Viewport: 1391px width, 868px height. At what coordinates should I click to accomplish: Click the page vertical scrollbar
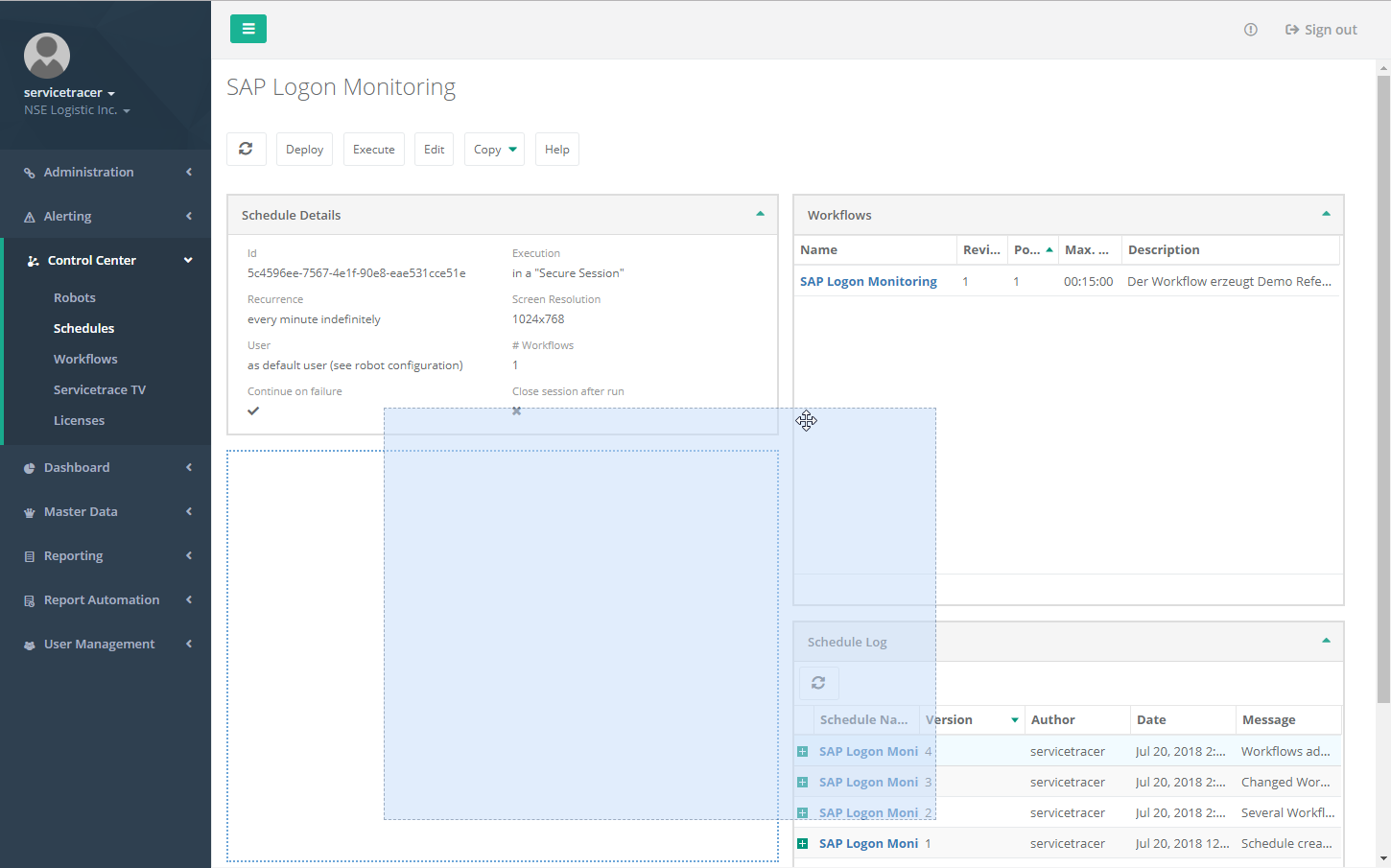coord(1383,388)
